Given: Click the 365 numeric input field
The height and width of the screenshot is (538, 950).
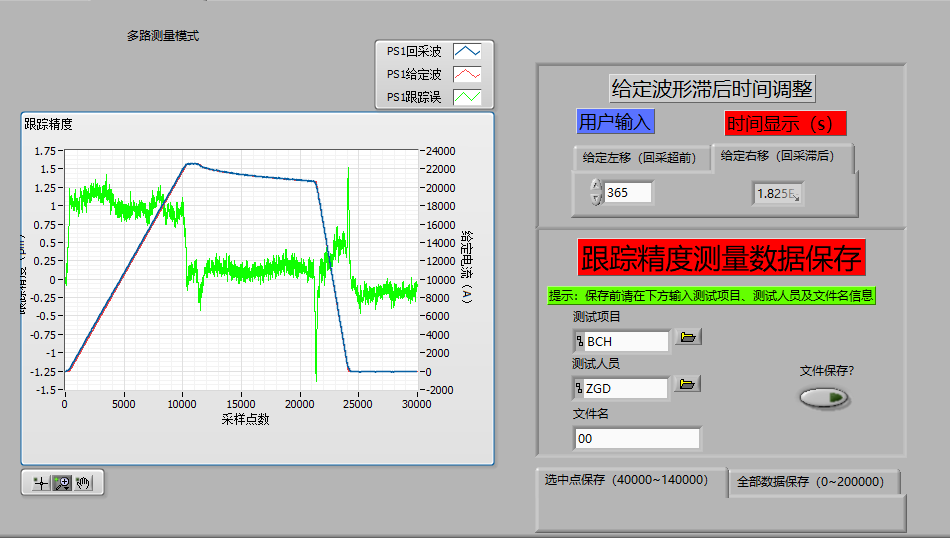Looking at the screenshot, I should coord(627,192).
